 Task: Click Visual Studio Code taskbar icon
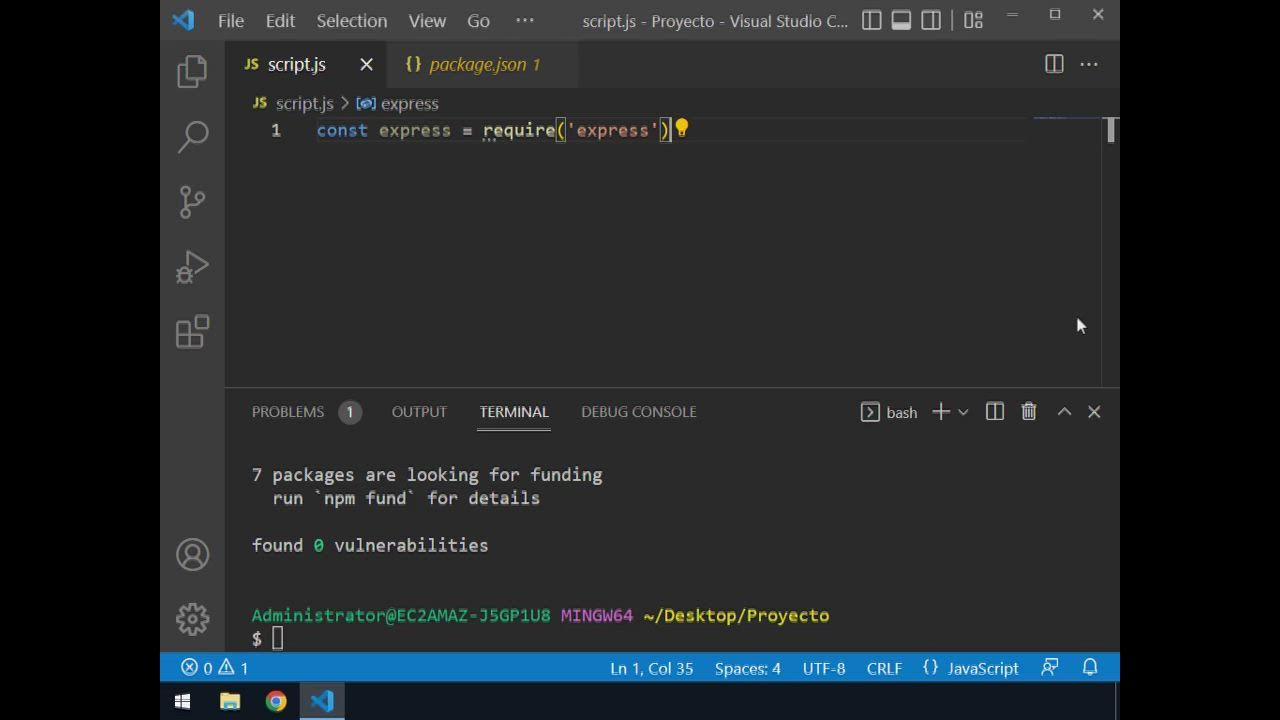[x=322, y=702]
